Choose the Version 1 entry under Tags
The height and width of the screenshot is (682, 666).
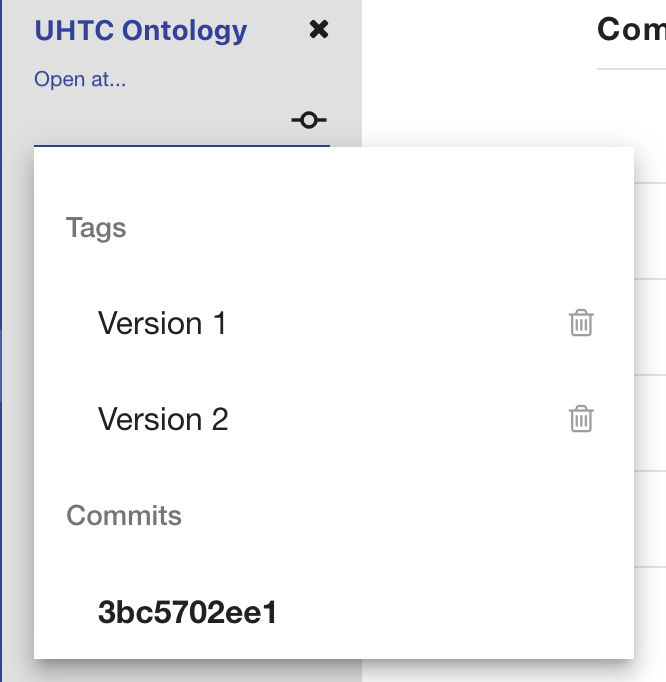coord(162,324)
